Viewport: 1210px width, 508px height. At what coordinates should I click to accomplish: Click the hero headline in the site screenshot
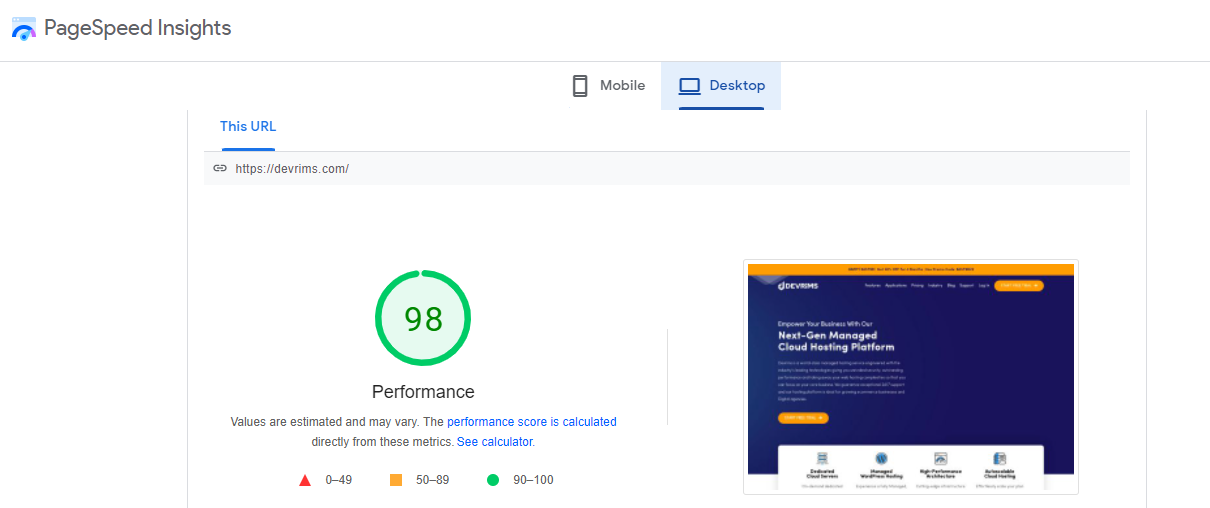(x=828, y=342)
